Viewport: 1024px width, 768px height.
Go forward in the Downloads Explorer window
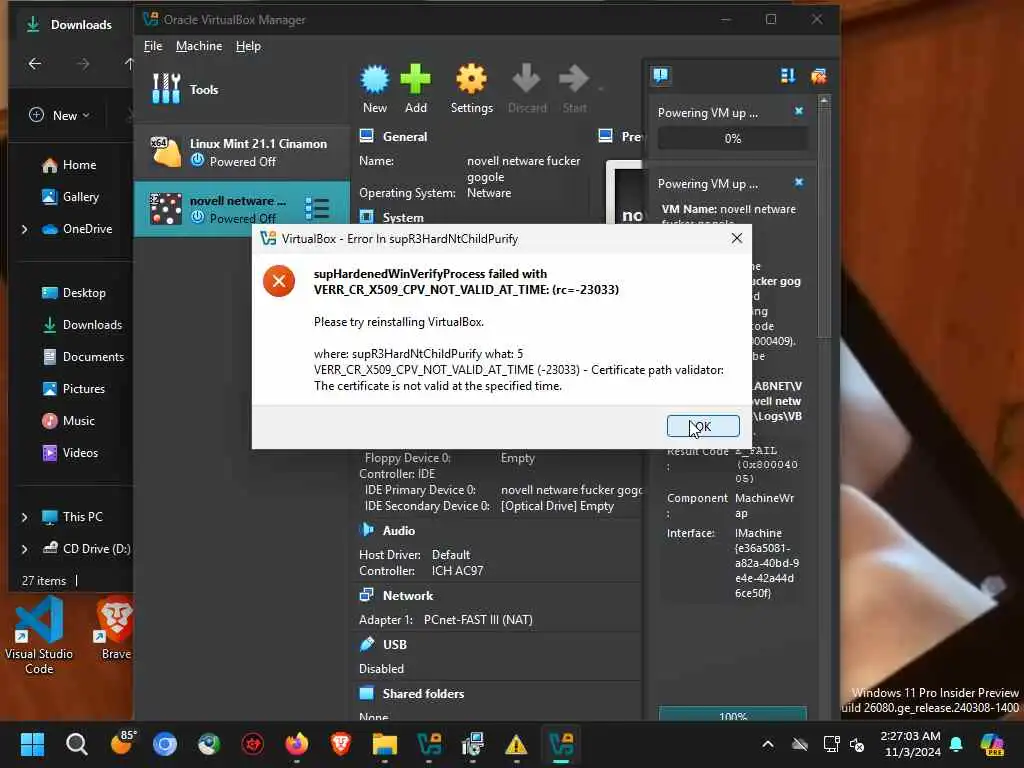[82, 63]
